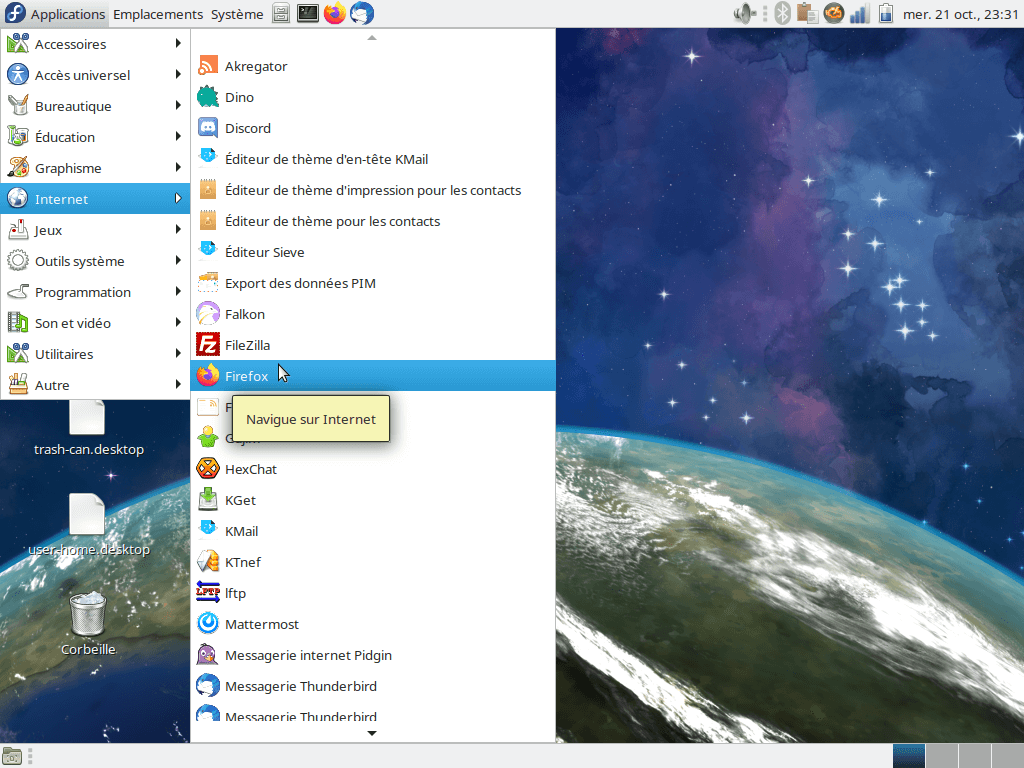Open the Système menu
Image resolution: width=1024 pixels, height=768 pixels.
pos(237,14)
